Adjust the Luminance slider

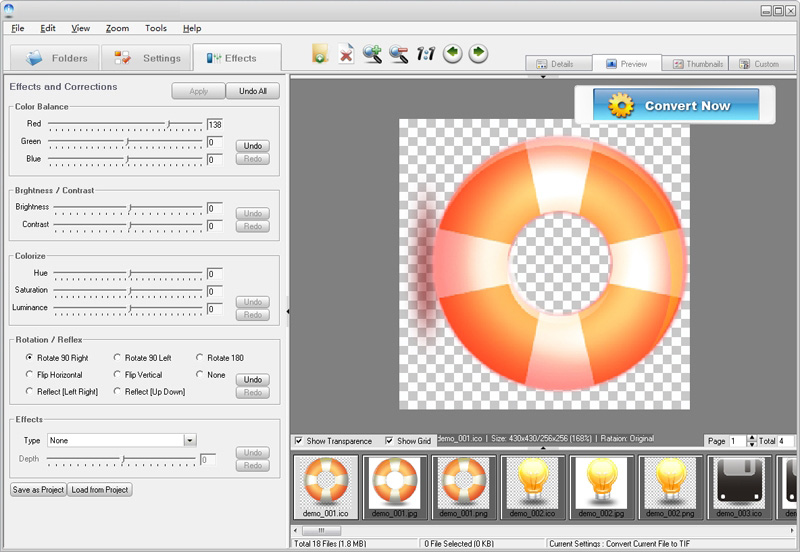(128, 308)
